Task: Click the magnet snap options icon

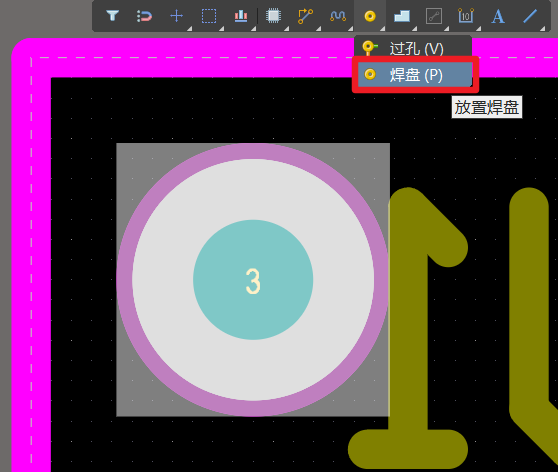Action: click(x=144, y=16)
